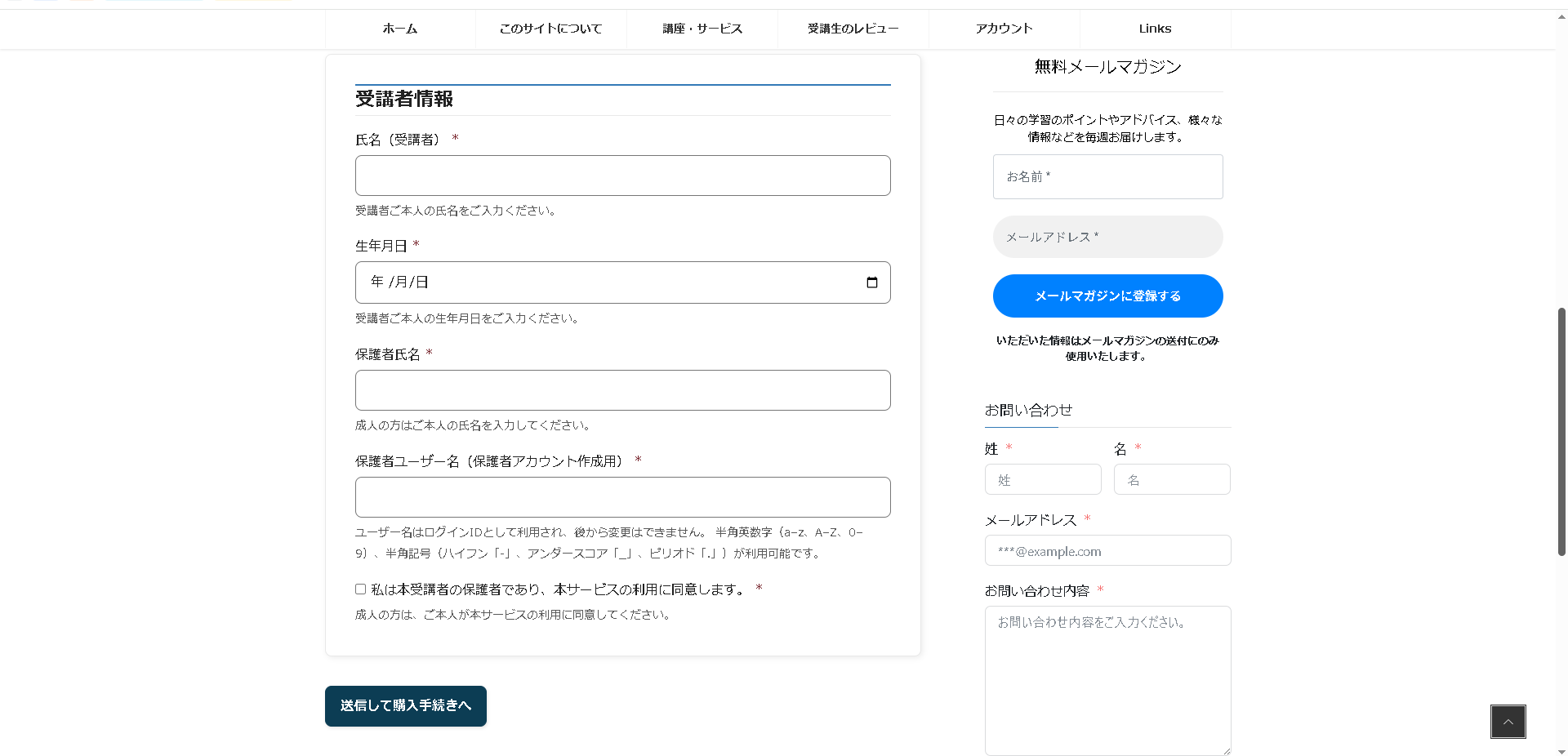Open the birthdate calendar picker icon
The image size is (1568, 756).
pyautogui.click(x=871, y=282)
